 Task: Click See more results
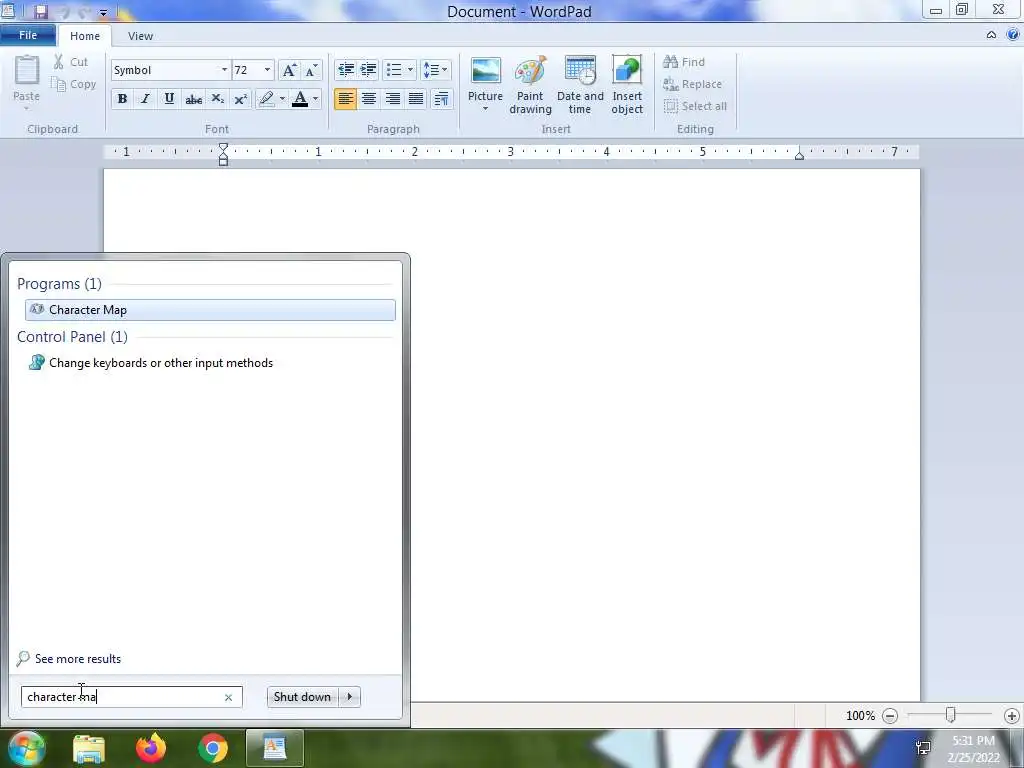(x=69, y=658)
